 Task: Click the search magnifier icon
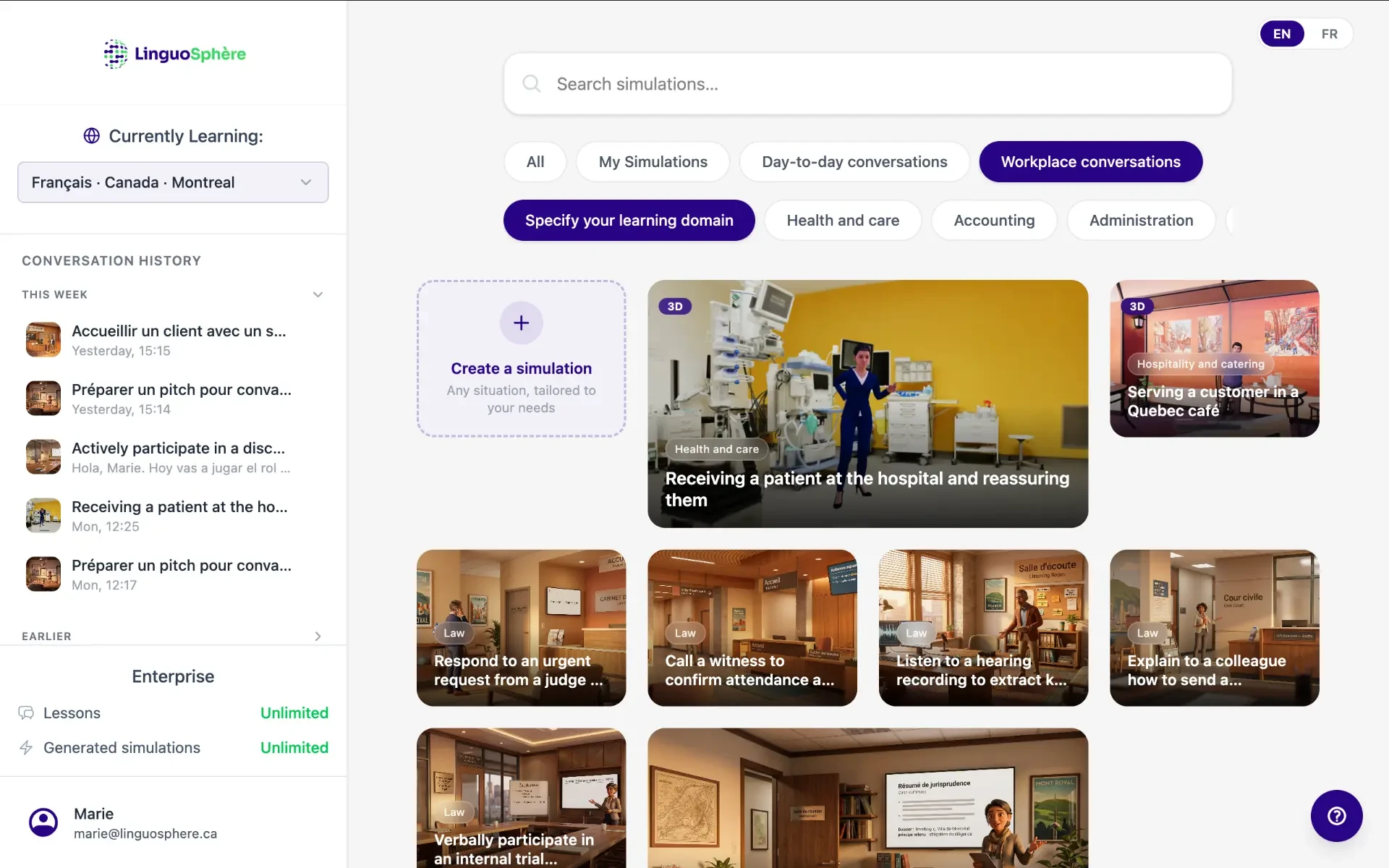point(532,84)
